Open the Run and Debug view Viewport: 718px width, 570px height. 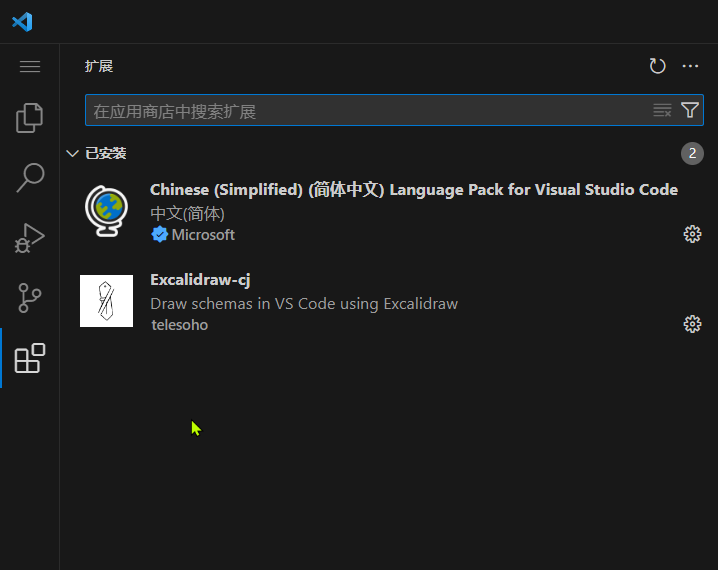[x=30, y=238]
